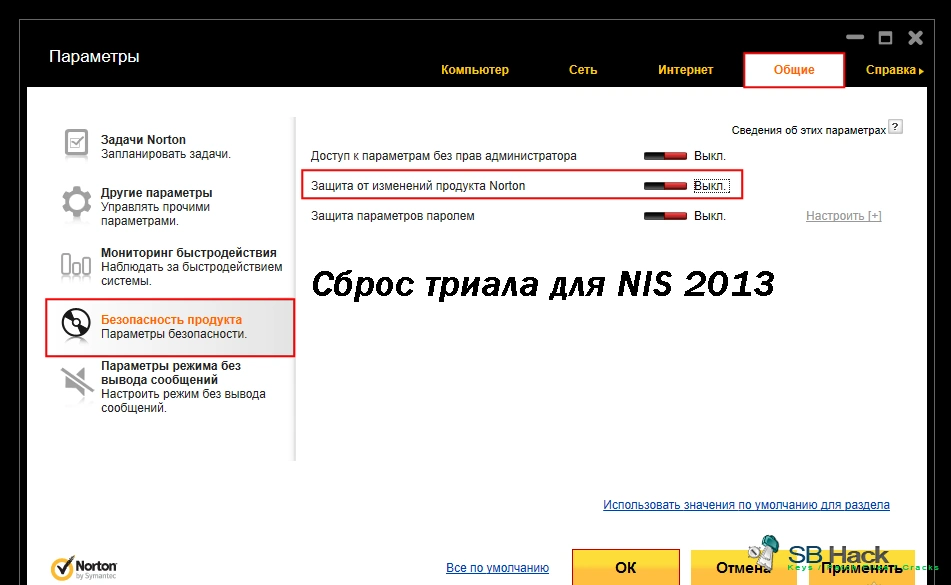Maximize the Параметры window
Viewport: 951px width, 585px height.
click(x=885, y=38)
